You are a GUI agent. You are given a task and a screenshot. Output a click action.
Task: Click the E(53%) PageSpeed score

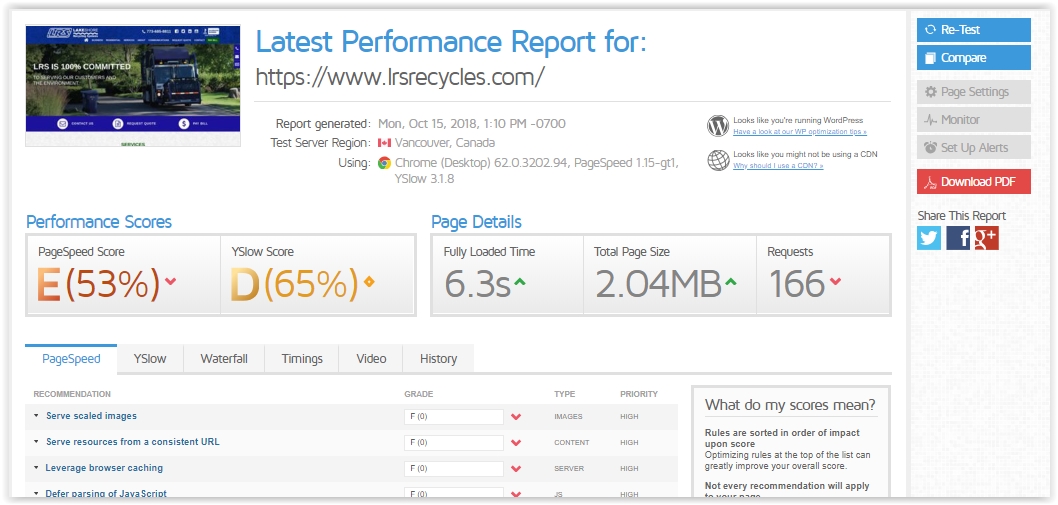point(99,284)
